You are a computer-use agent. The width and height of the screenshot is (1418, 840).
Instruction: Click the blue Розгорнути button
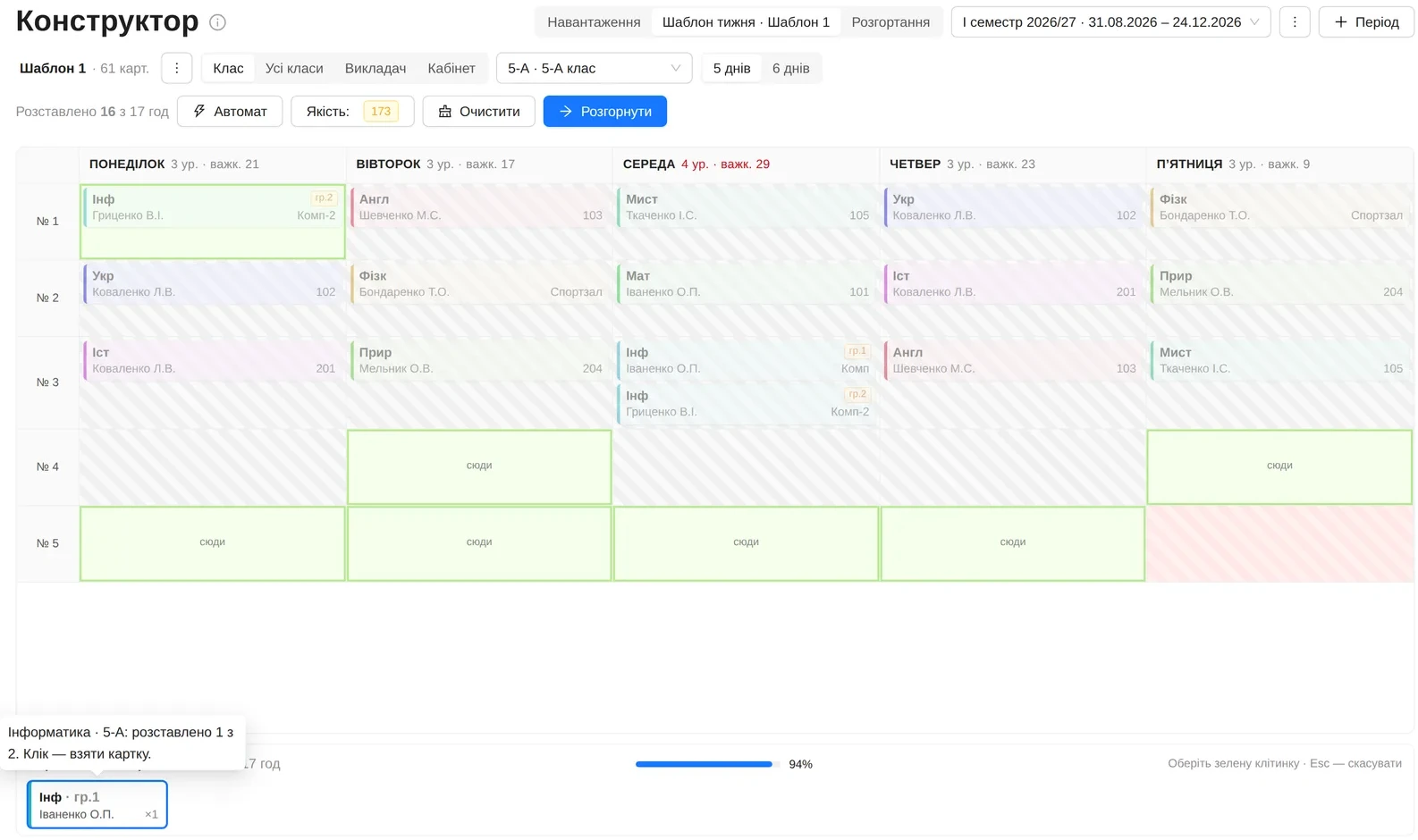click(x=604, y=112)
